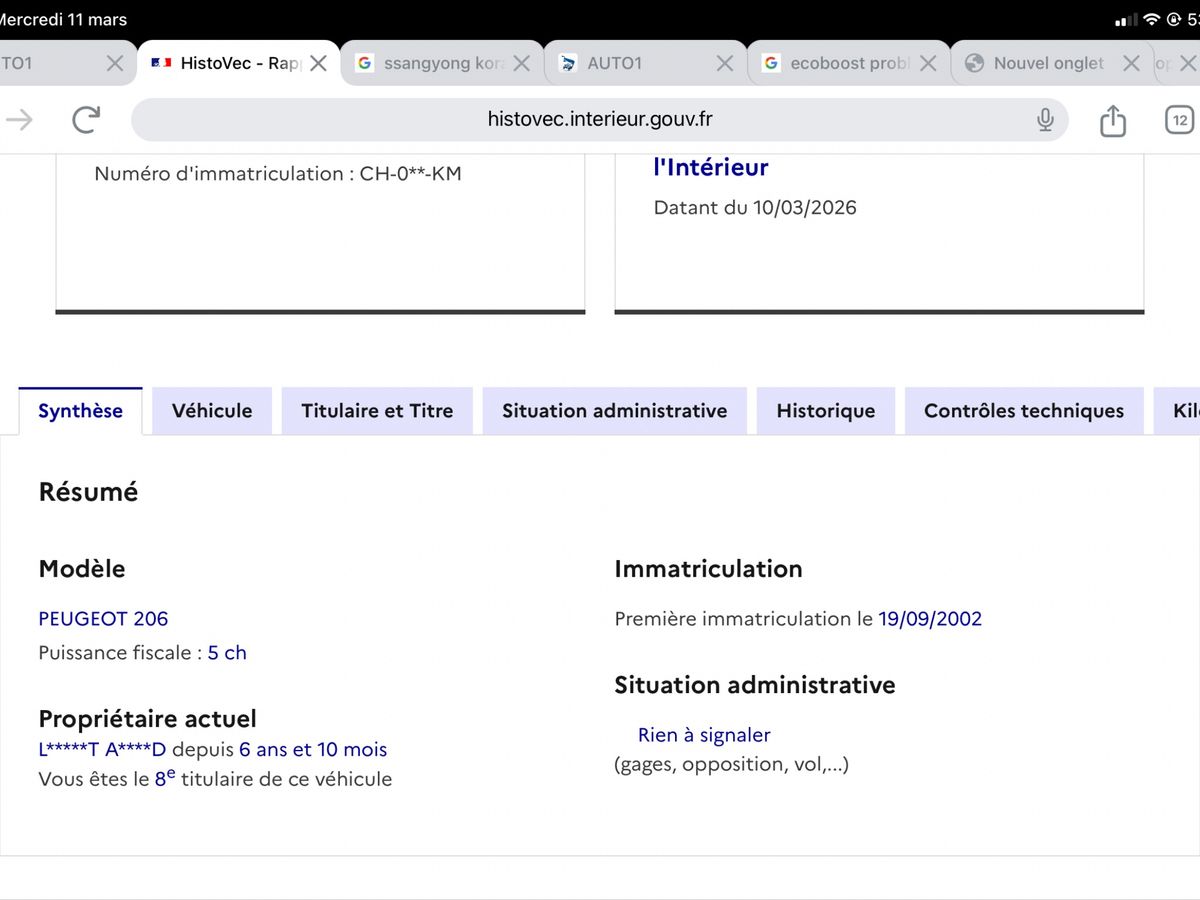Tap the microphone icon in address bar
Image resolution: width=1200 pixels, height=900 pixels.
(1045, 120)
